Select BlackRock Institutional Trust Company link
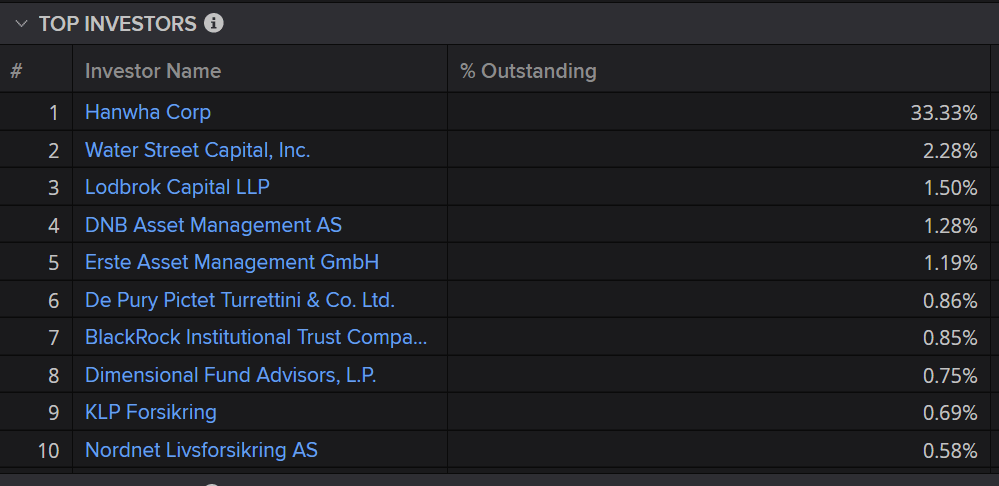 pyautogui.click(x=256, y=337)
